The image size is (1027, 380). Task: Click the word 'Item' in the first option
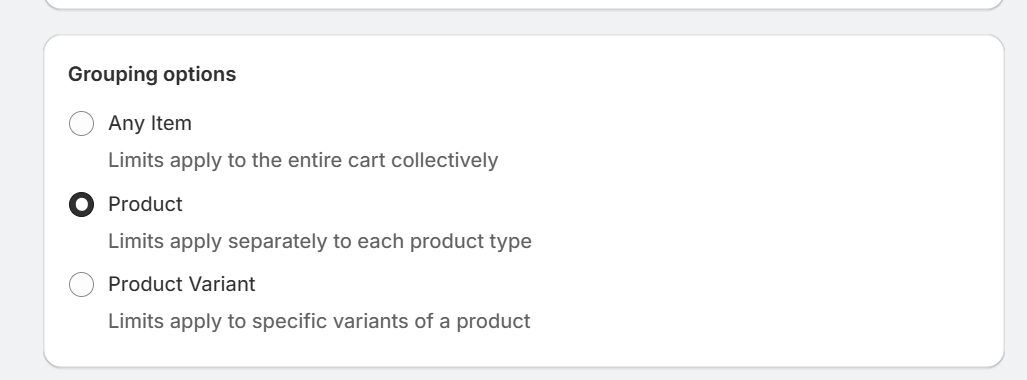click(x=172, y=123)
